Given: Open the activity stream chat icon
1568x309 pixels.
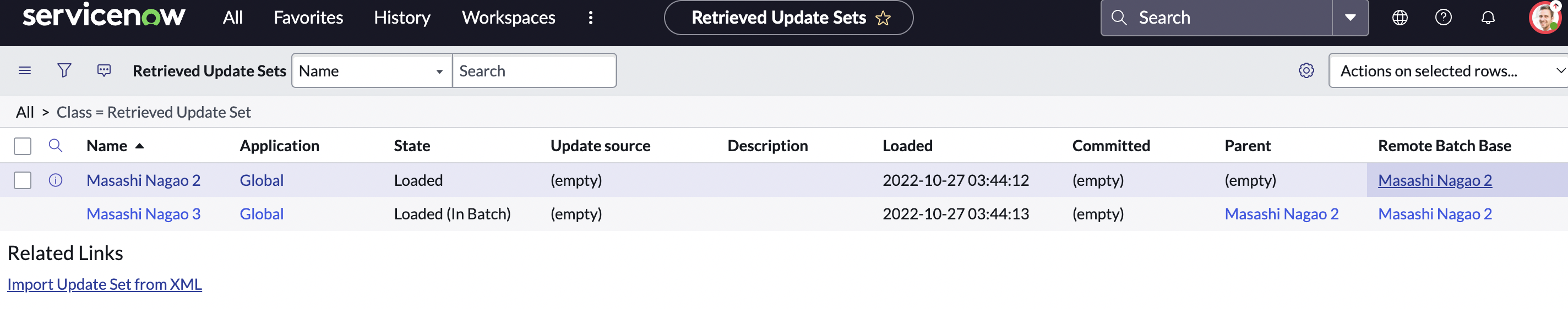Looking at the screenshot, I should (x=104, y=70).
